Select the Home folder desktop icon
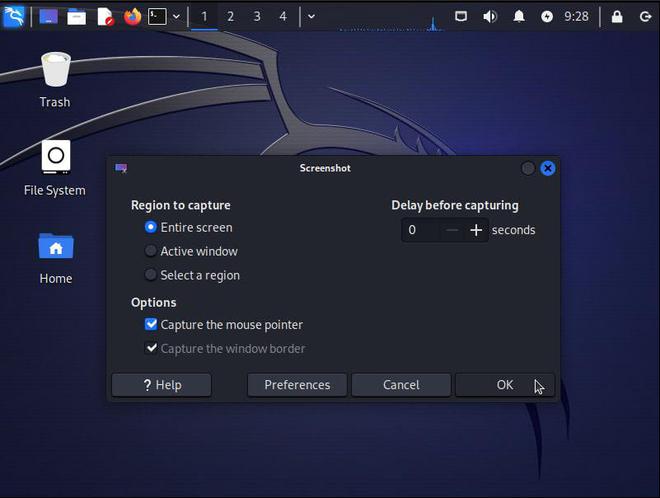The height and width of the screenshot is (498, 660). (x=56, y=258)
